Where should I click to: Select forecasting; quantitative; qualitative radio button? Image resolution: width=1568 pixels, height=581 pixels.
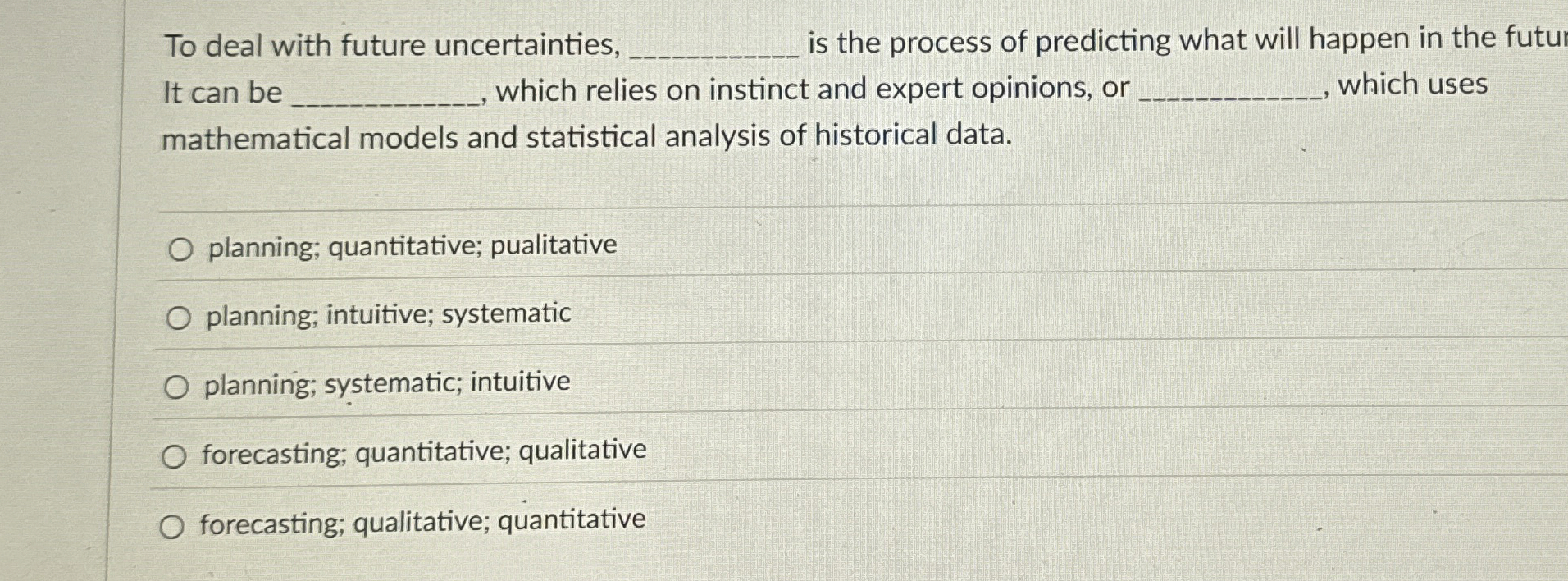pos(174,457)
